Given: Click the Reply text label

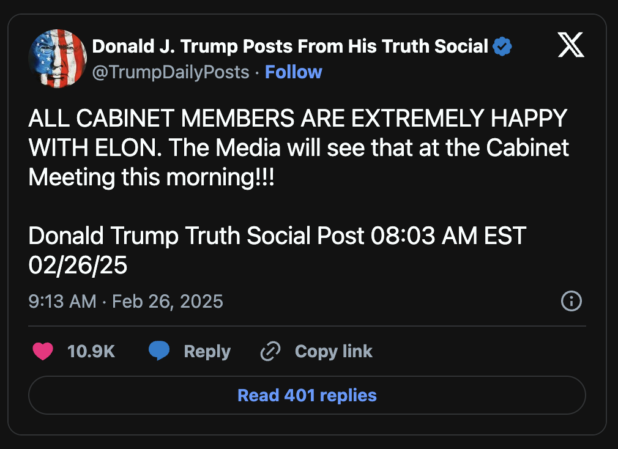Looking at the screenshot, I should pyautogui.click(x=207, y=351).
